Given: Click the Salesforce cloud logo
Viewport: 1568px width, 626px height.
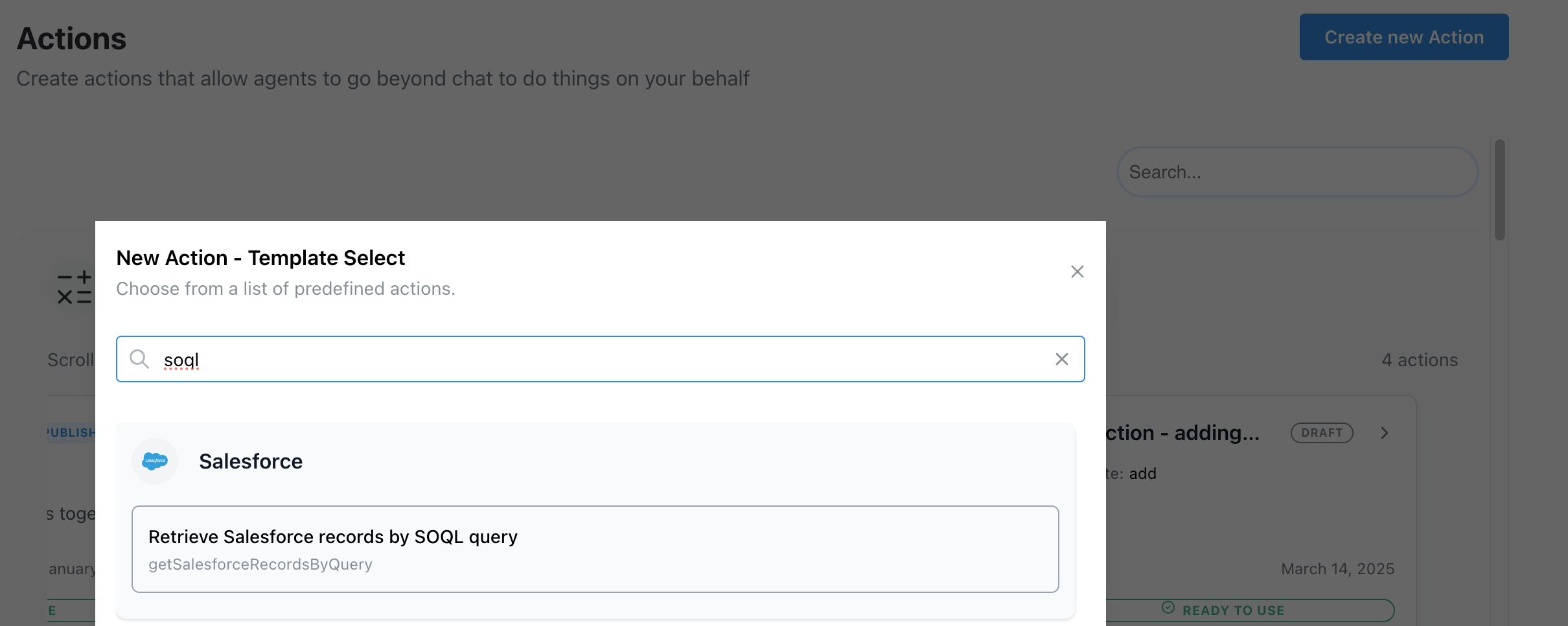Looking at the screenshot, I should click(155, 461).
